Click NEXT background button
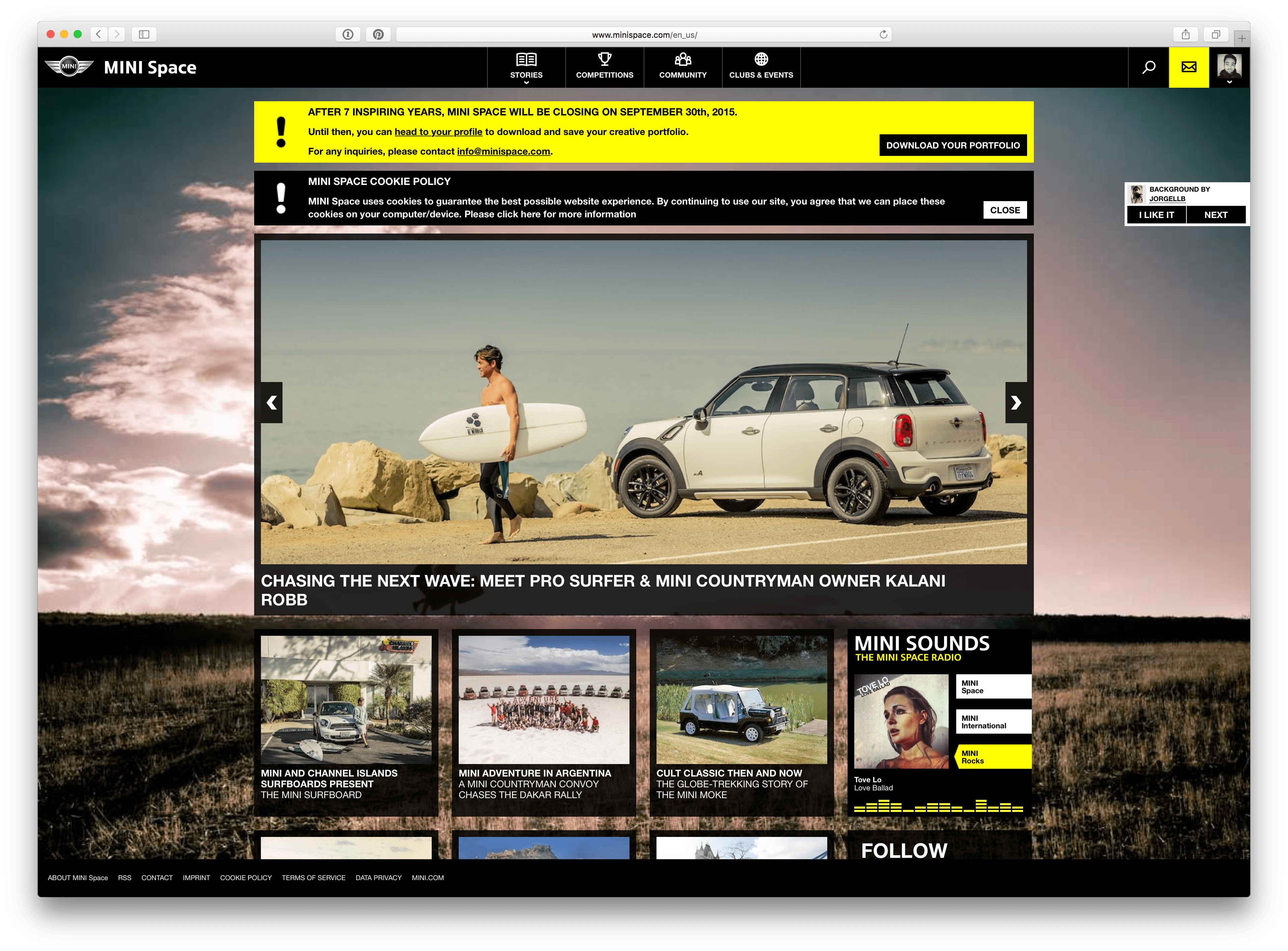 coord(1215,215)
